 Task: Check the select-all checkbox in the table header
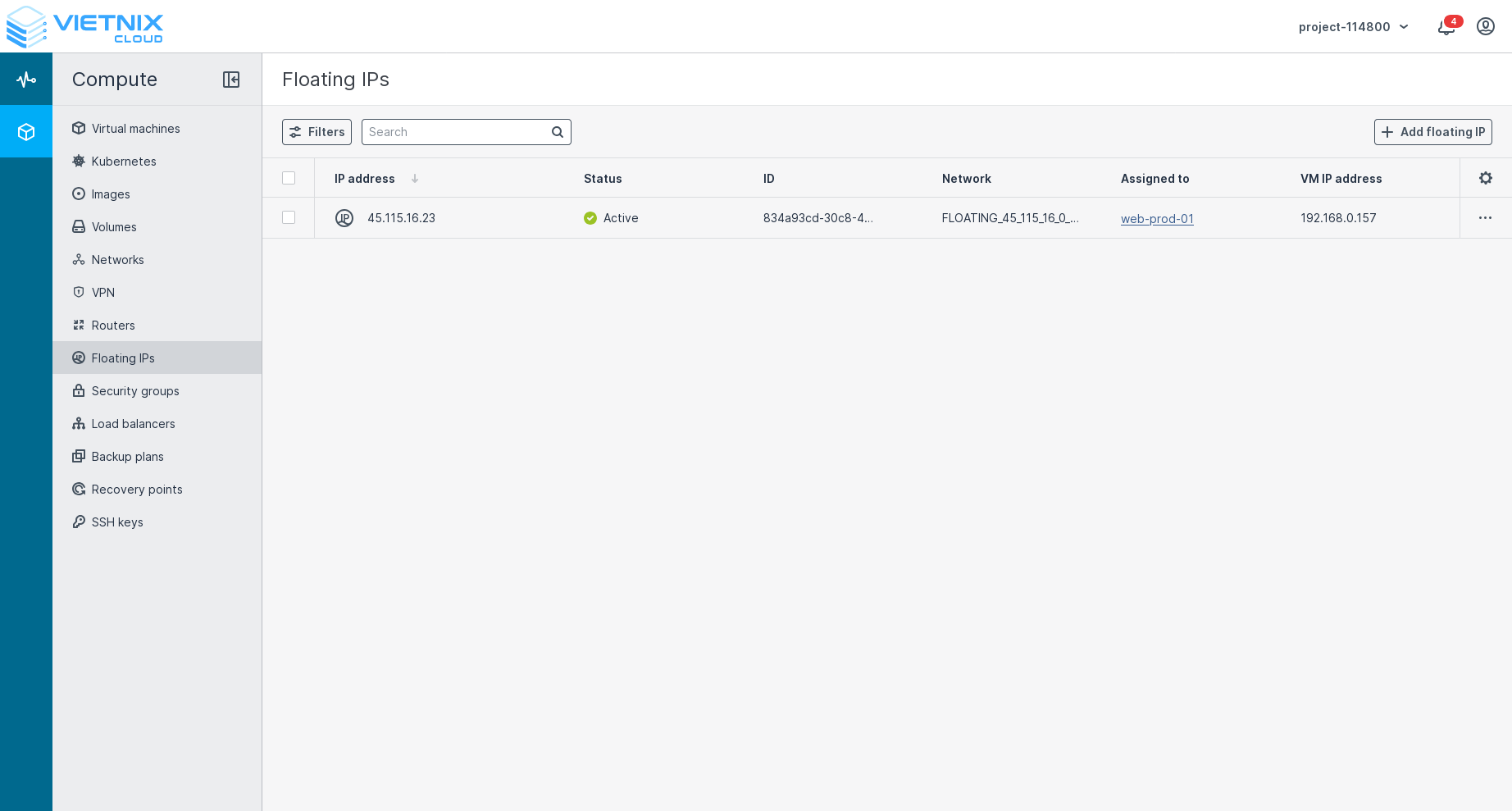[289, 178]
